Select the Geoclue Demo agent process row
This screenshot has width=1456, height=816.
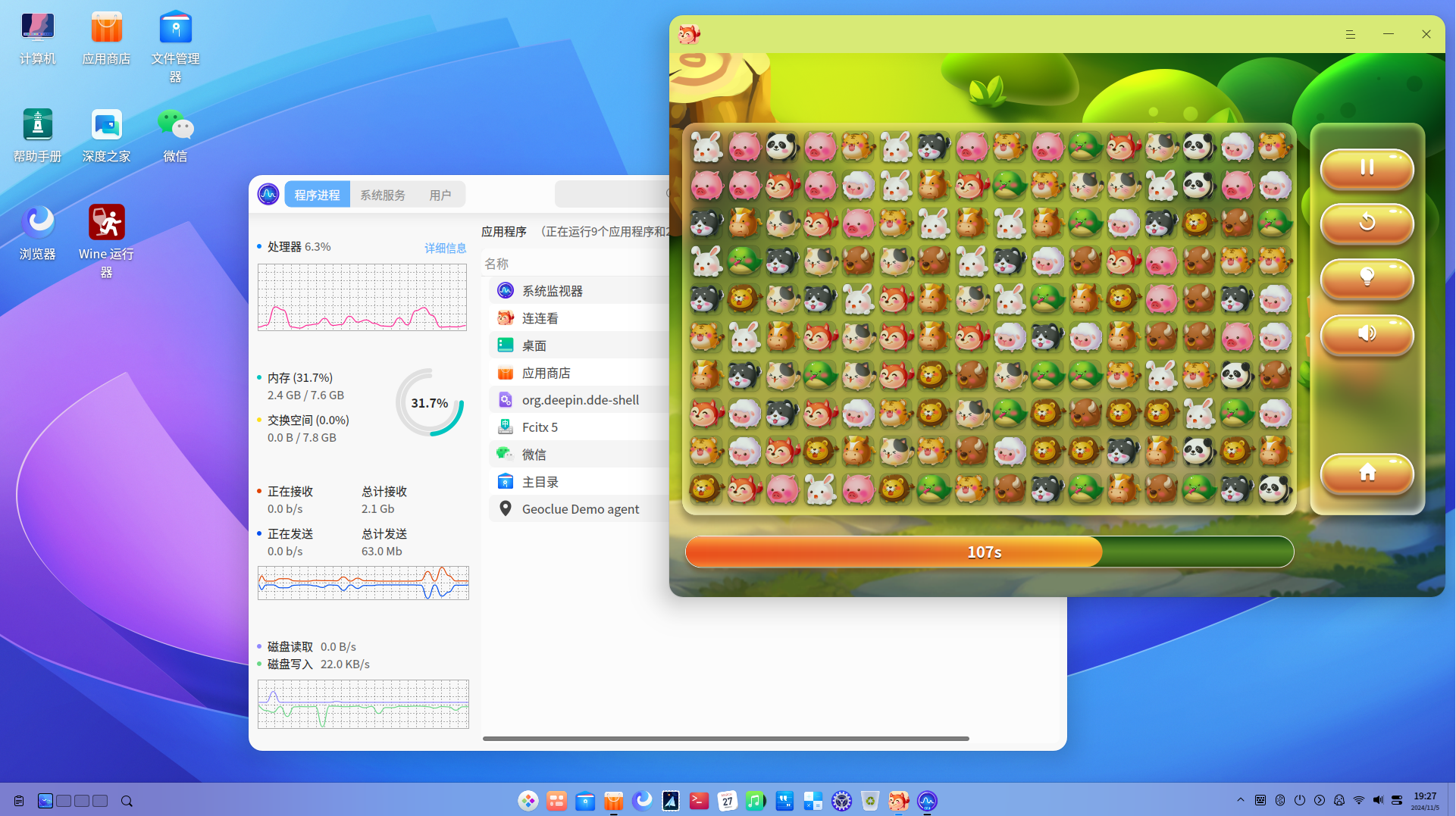(x=579, y=509)
